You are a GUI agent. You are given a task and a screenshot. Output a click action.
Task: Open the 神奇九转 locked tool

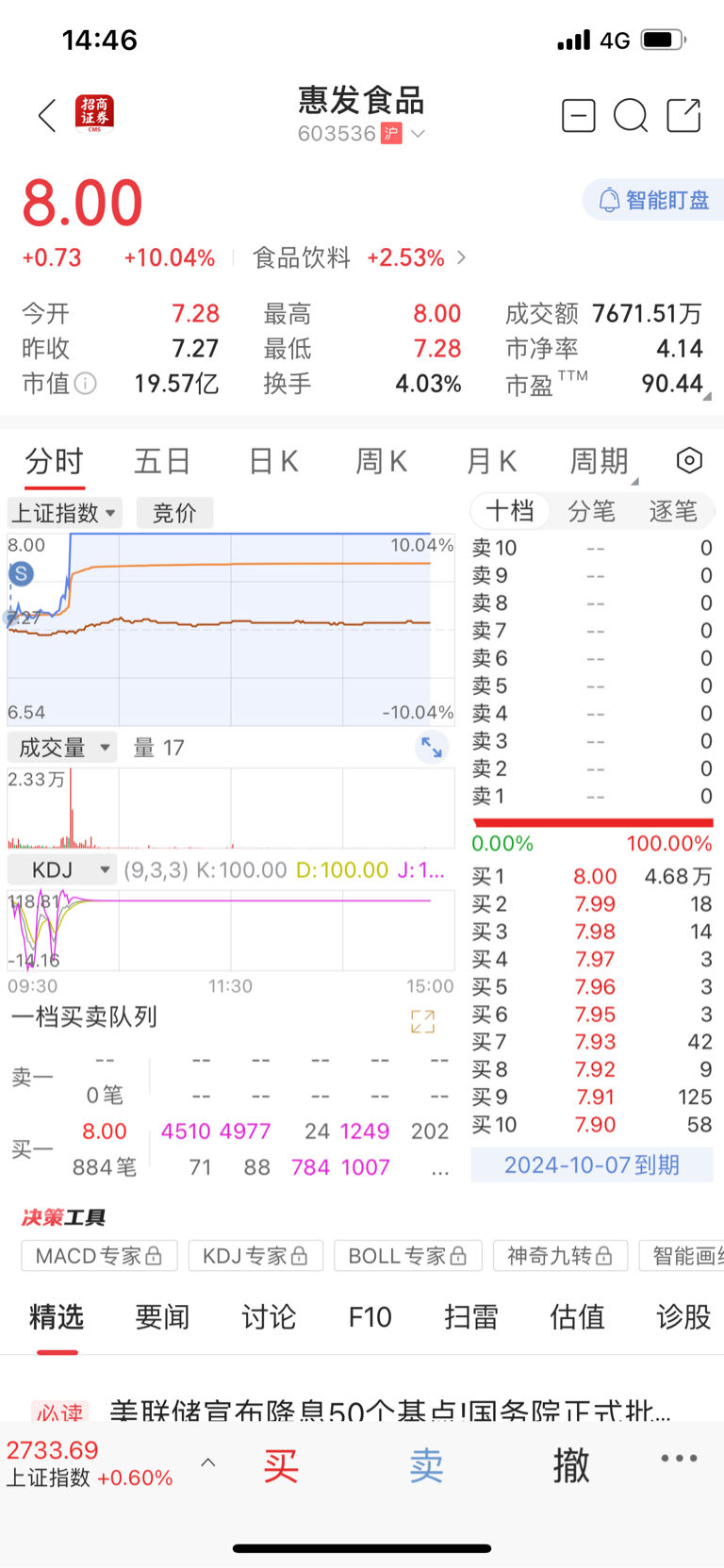560,1256
